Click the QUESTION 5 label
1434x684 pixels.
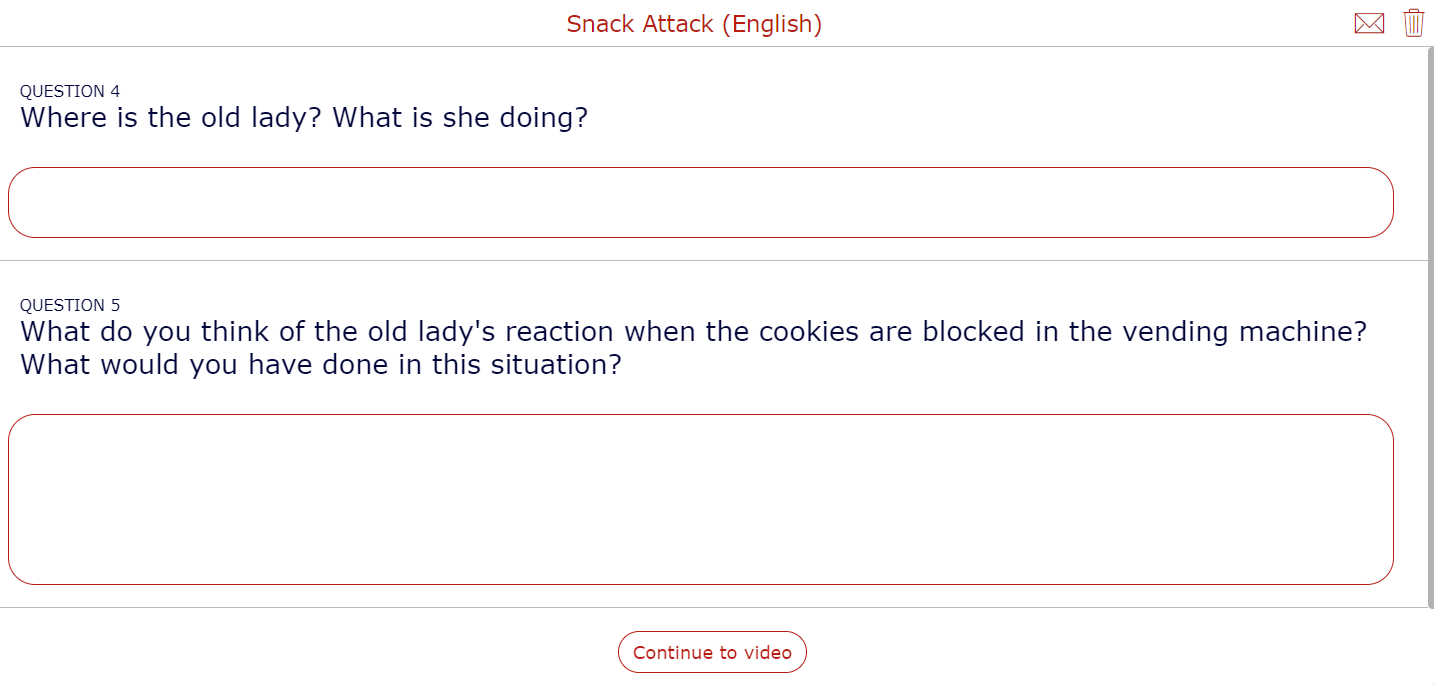pos(71,305)
